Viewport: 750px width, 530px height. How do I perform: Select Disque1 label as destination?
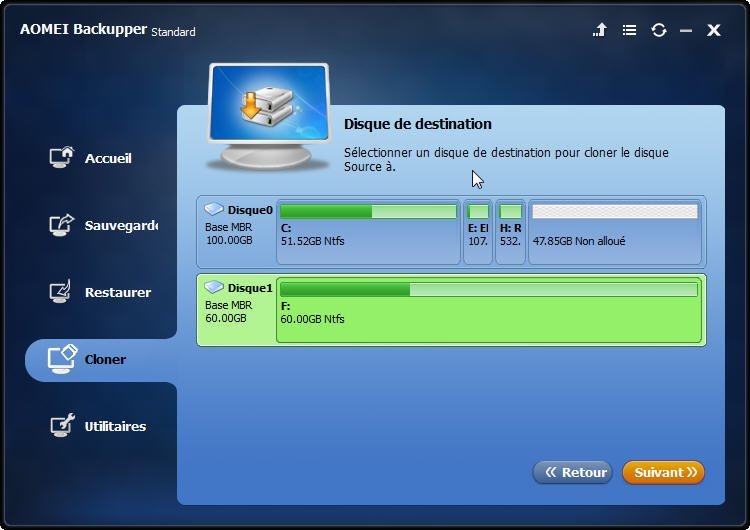[x=250, y=288]
